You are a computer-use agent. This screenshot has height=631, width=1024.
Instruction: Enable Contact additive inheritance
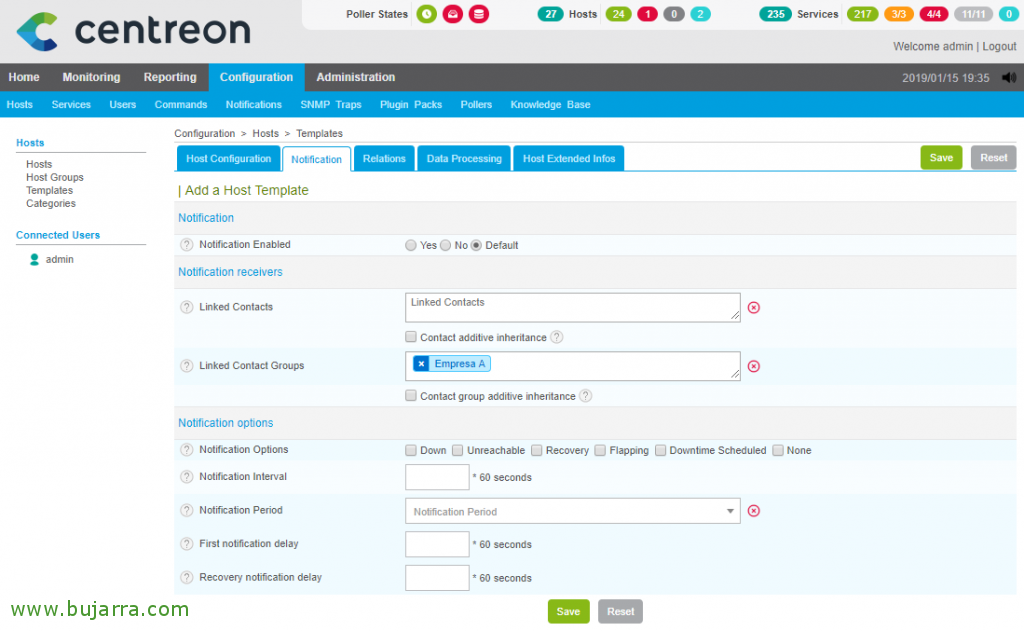[x=410, y=337]
